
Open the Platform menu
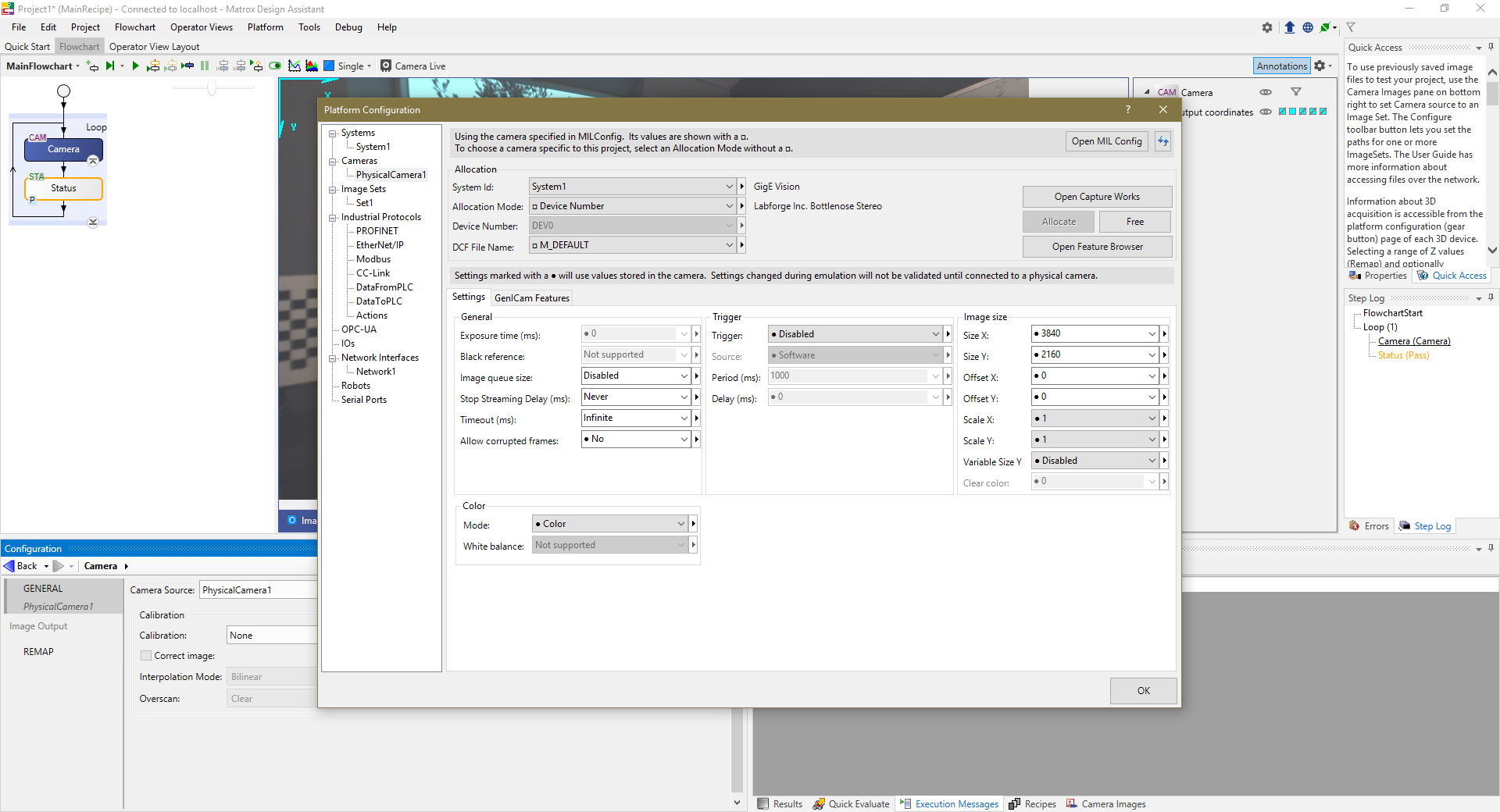point(265,27)
